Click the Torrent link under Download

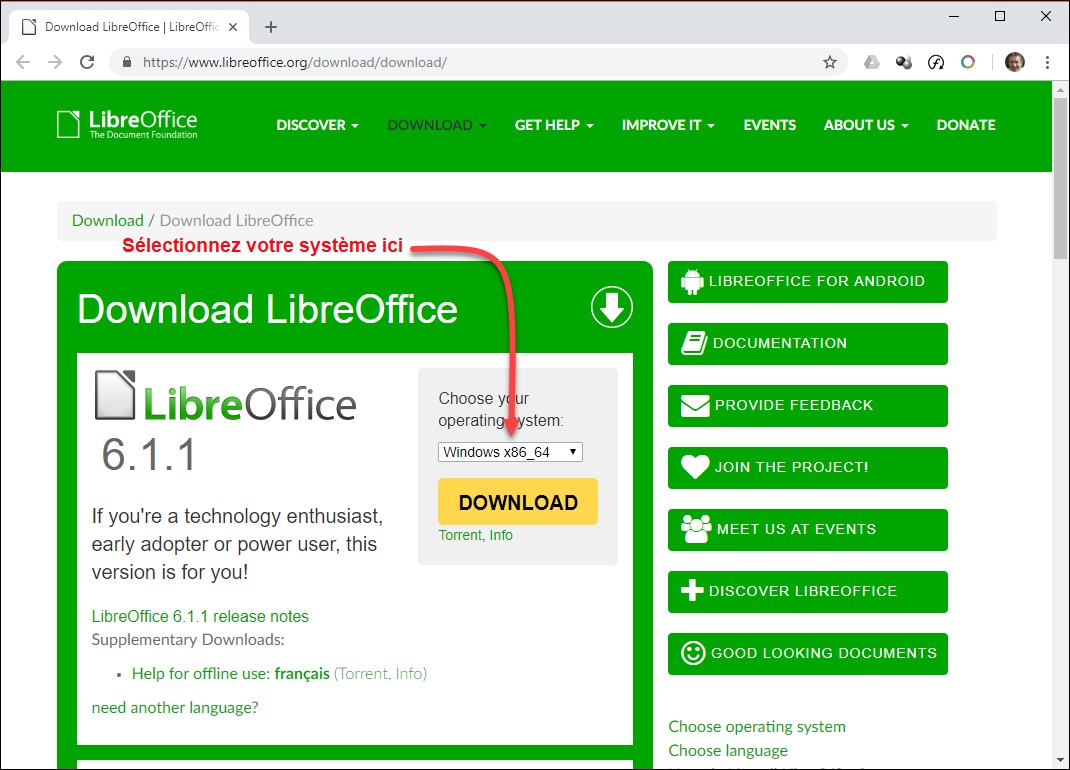461,535
